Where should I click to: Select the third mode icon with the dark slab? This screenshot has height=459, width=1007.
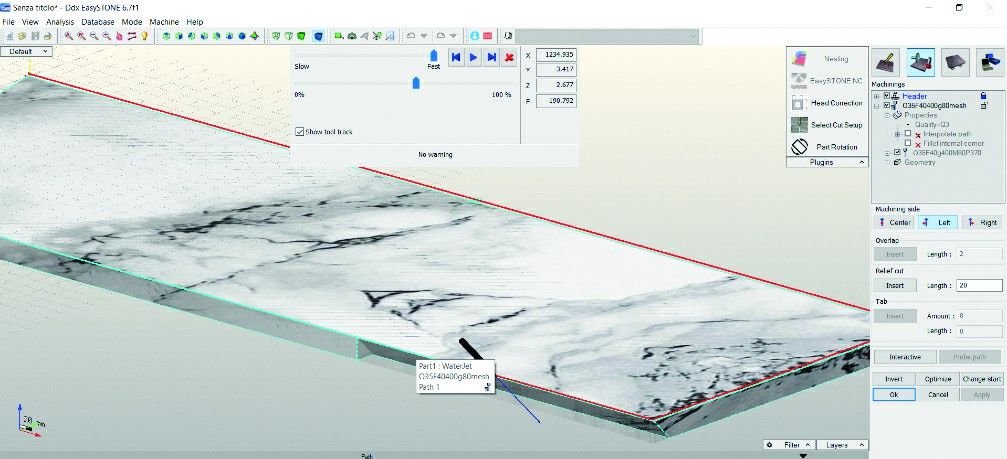tap(955, 62)
